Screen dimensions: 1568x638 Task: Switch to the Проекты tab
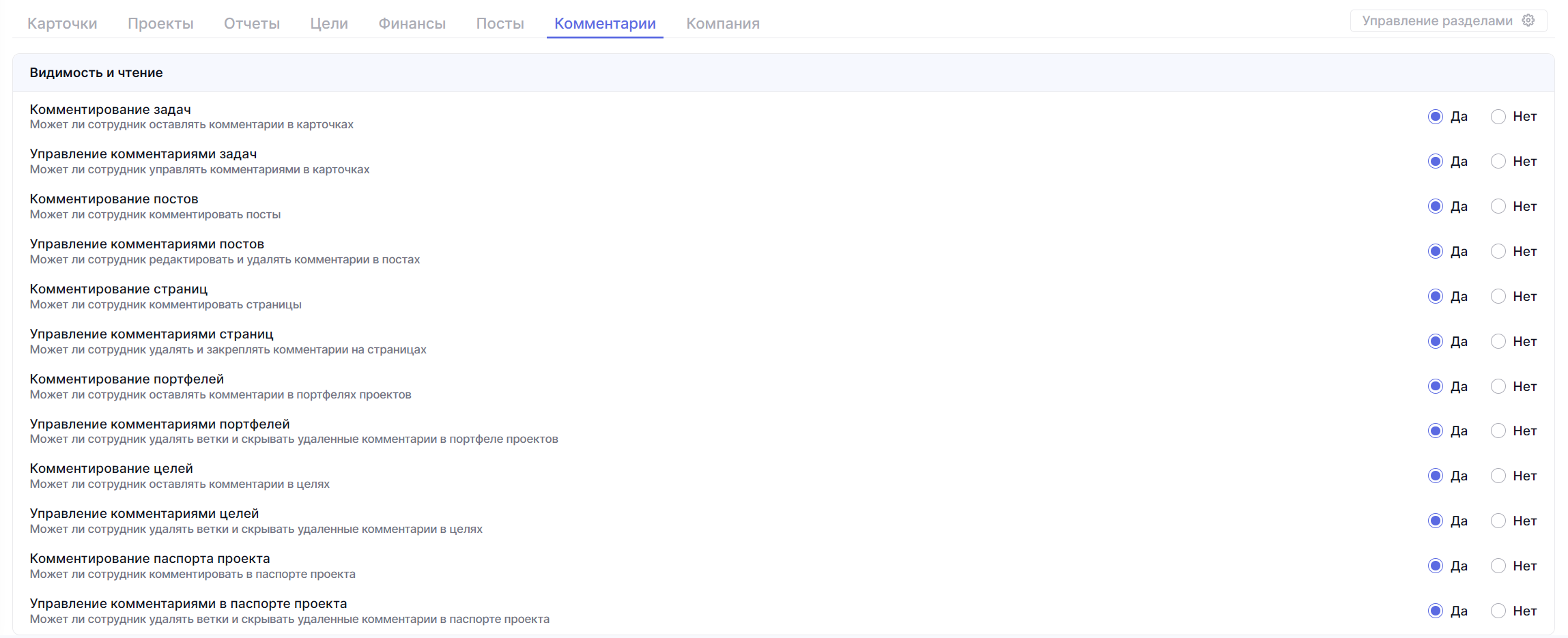click(160, 23)
